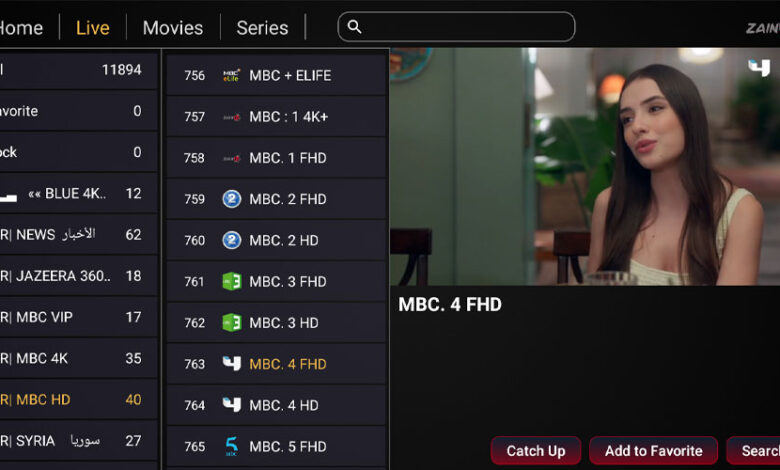Click the search magnifier icon
This screenshot has height=470, width=780.
[354, 27]
